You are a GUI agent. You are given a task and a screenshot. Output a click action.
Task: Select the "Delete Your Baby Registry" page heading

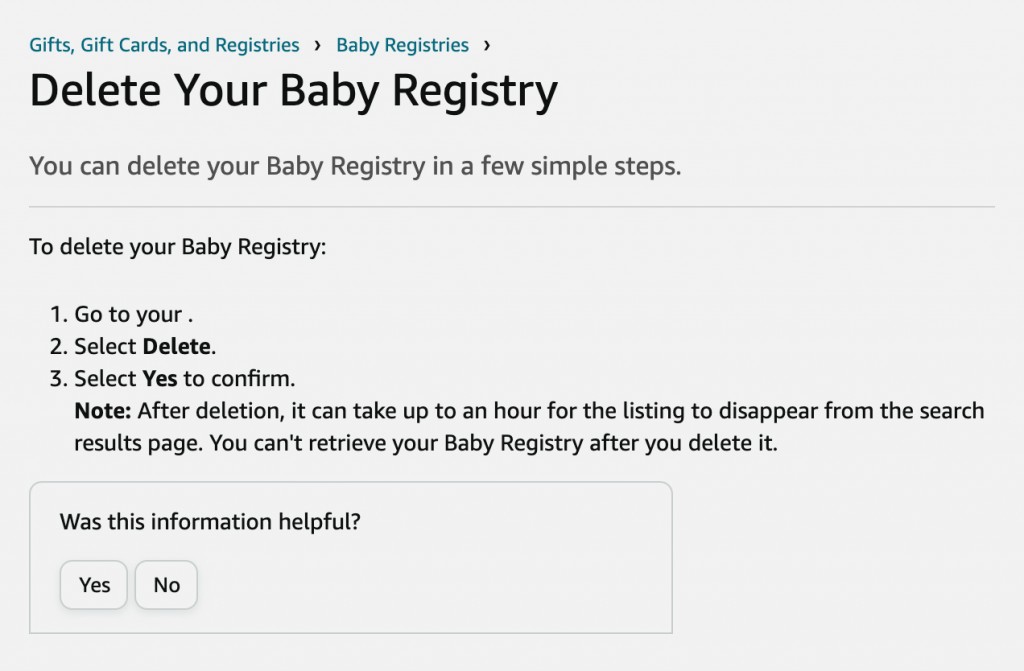294,90
